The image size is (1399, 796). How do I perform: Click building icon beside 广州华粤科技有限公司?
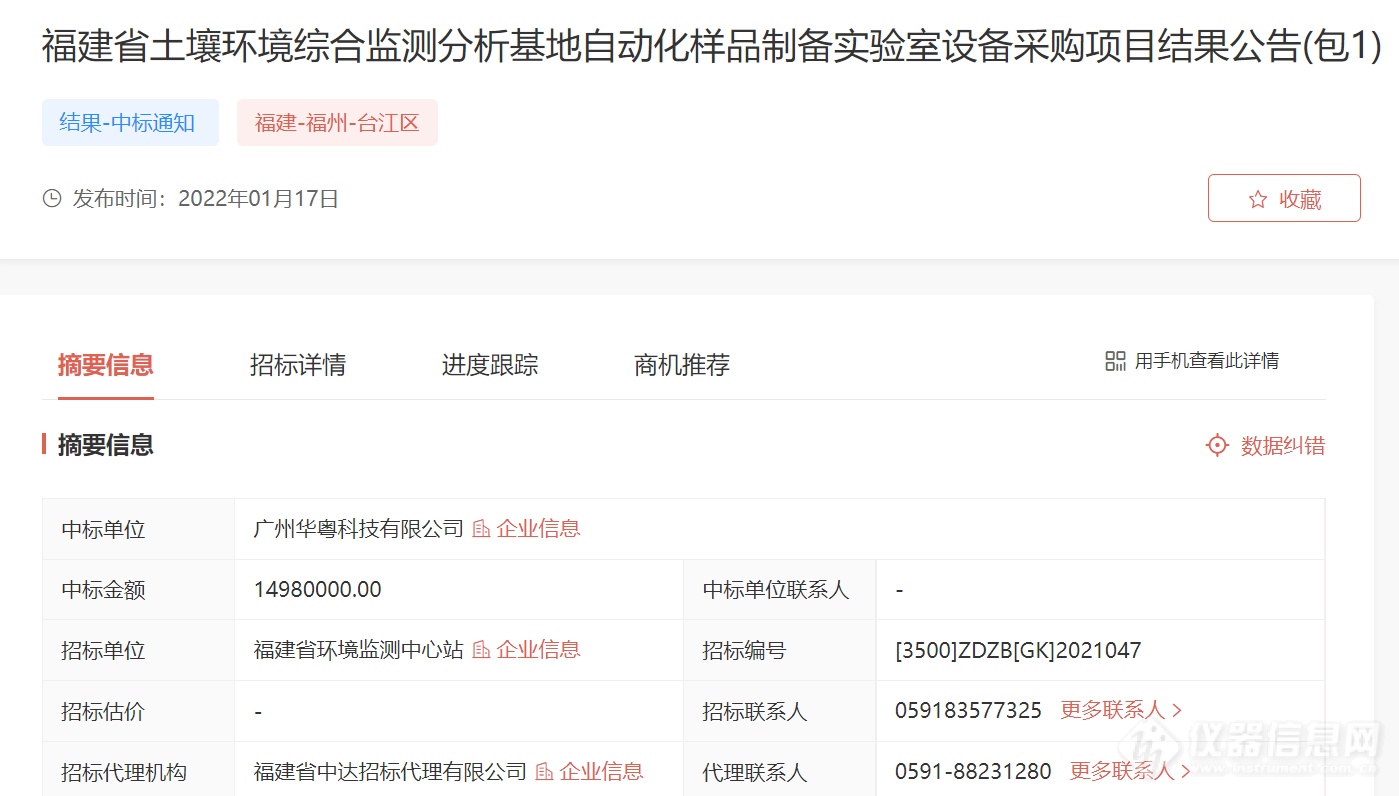pyautogui.click(x=482, y=529)
